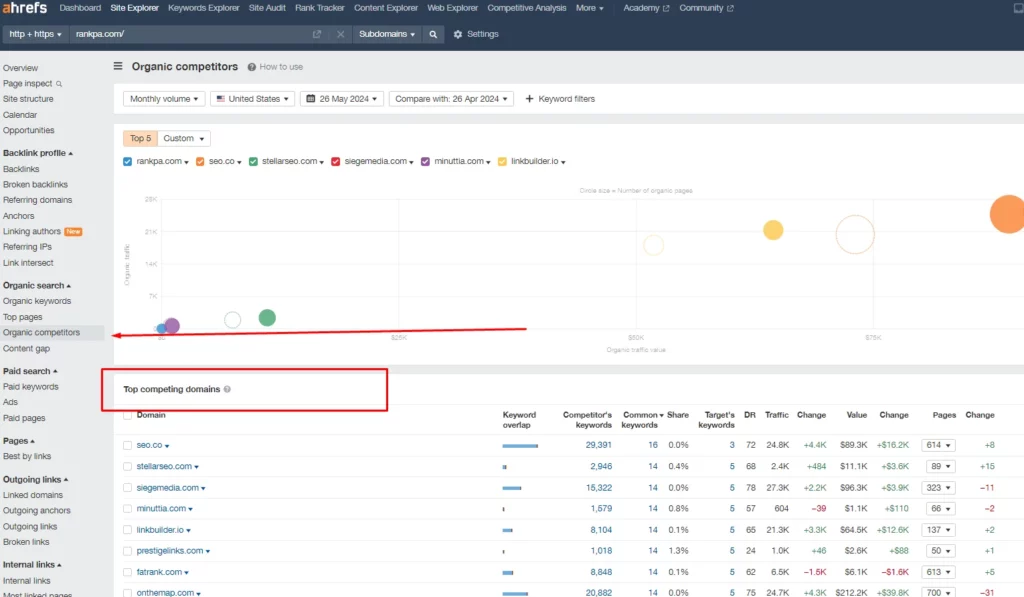Click 29,391 competitor keywords for seo.co
The width and height of the screenshot is (1024, 597).
[598, 445]
